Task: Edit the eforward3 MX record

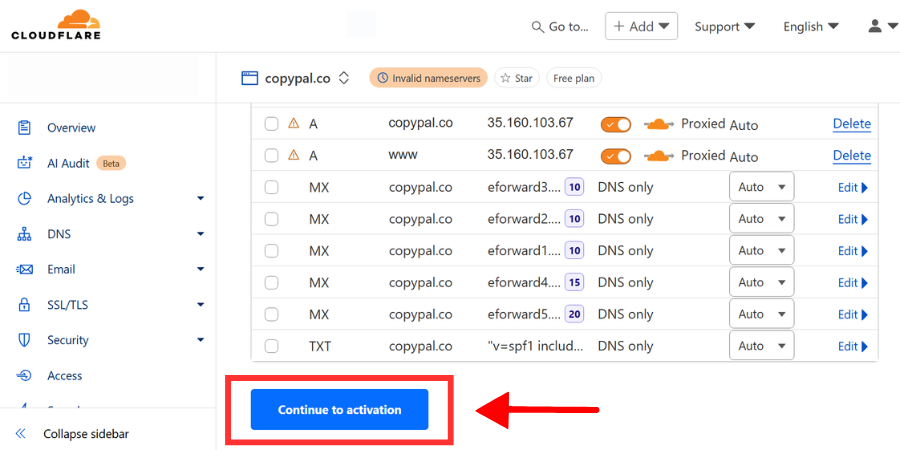Action: point(853,188)
